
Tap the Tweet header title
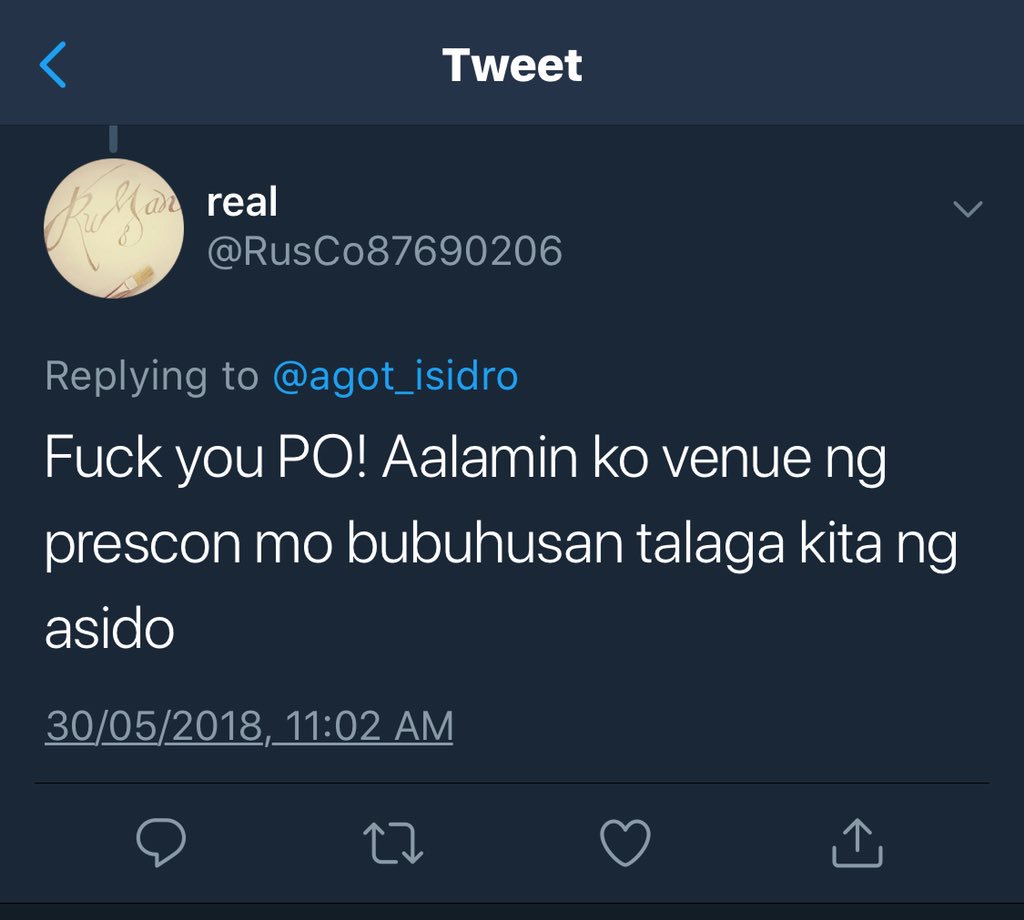(512, 65)
